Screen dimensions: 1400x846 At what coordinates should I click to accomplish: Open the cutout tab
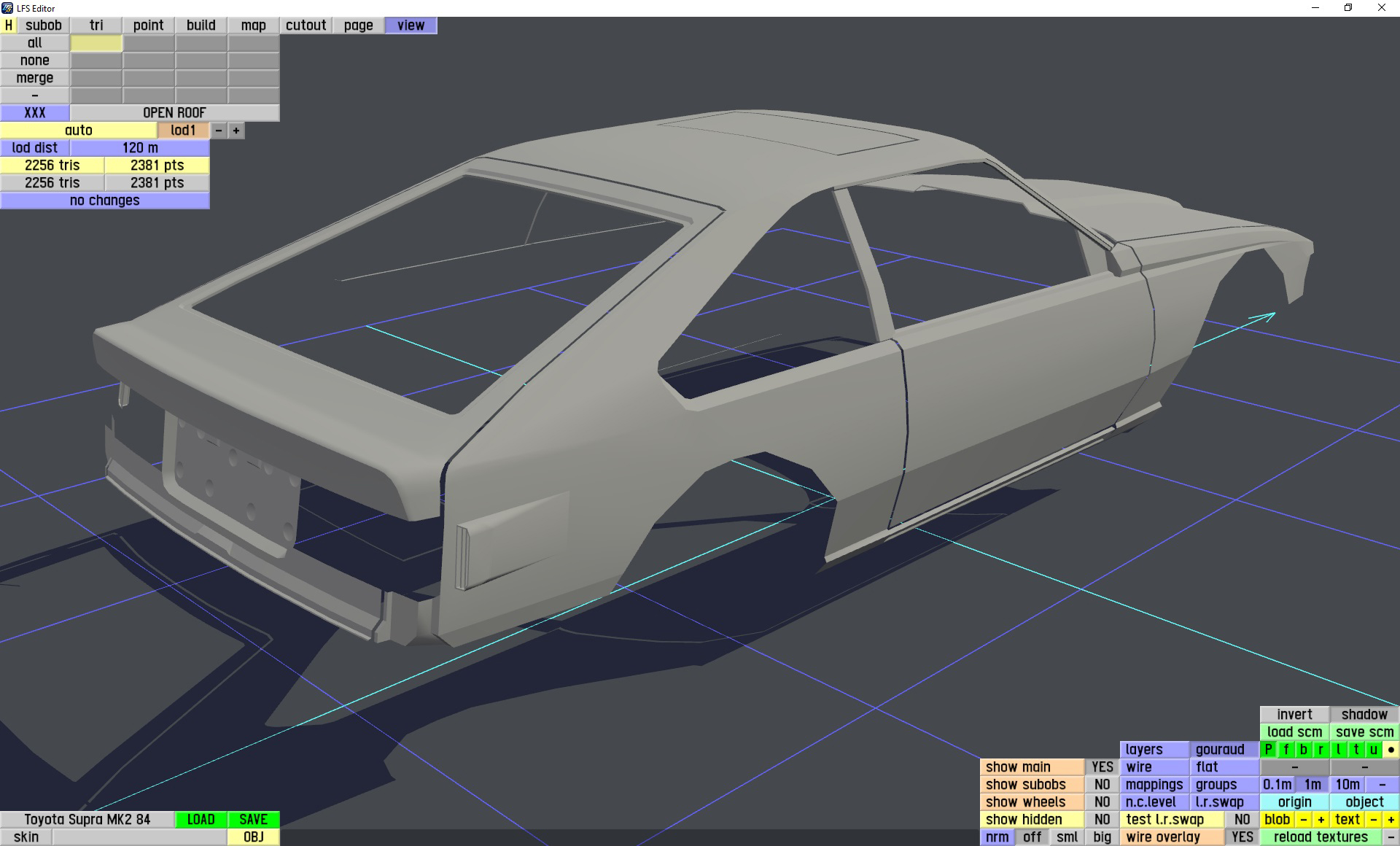point(306,25)
